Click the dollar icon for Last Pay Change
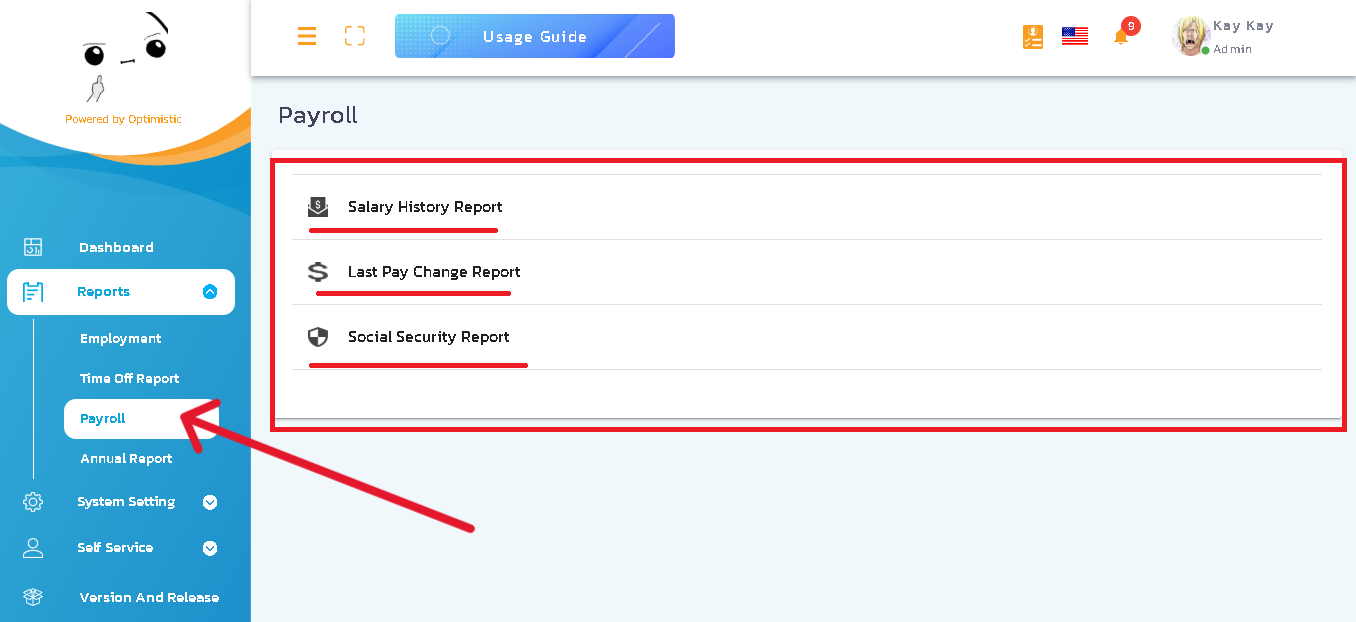The image size is (1356, 622). pyautogui.click(x=318, y=272)
